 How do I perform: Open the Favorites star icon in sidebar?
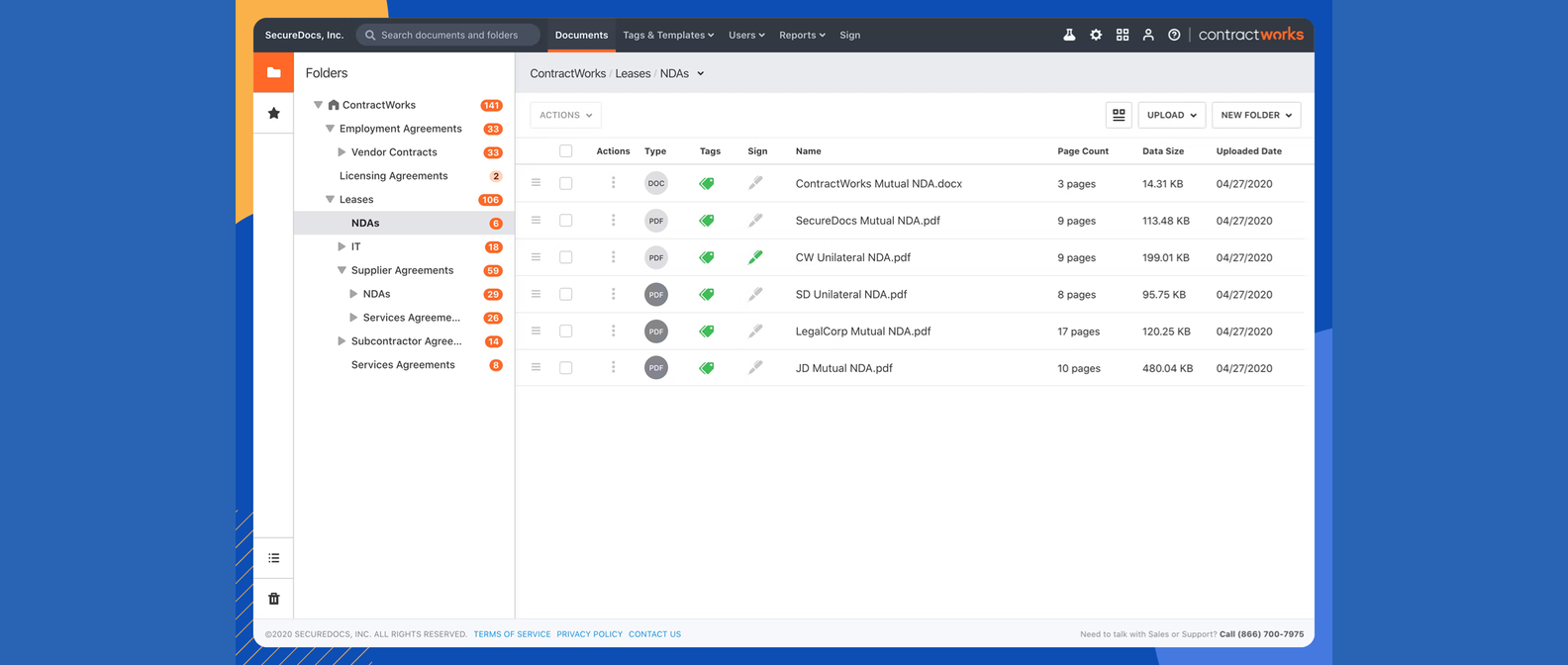click(273, 113)
